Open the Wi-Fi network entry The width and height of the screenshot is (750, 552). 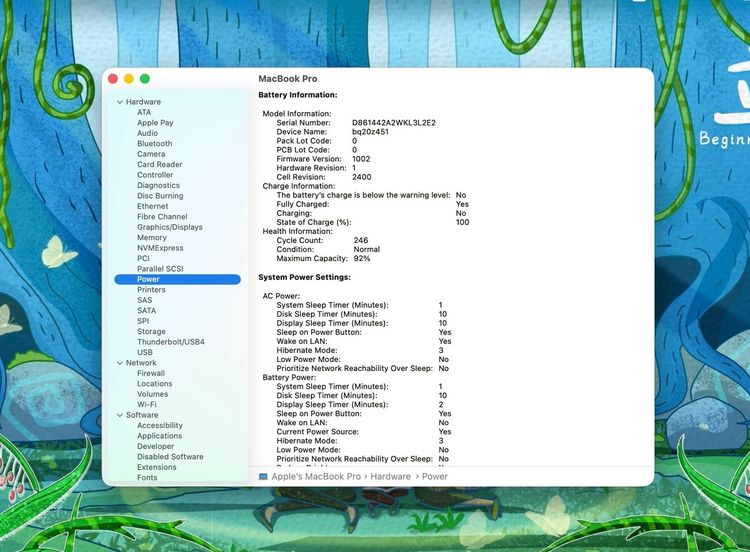148,405
